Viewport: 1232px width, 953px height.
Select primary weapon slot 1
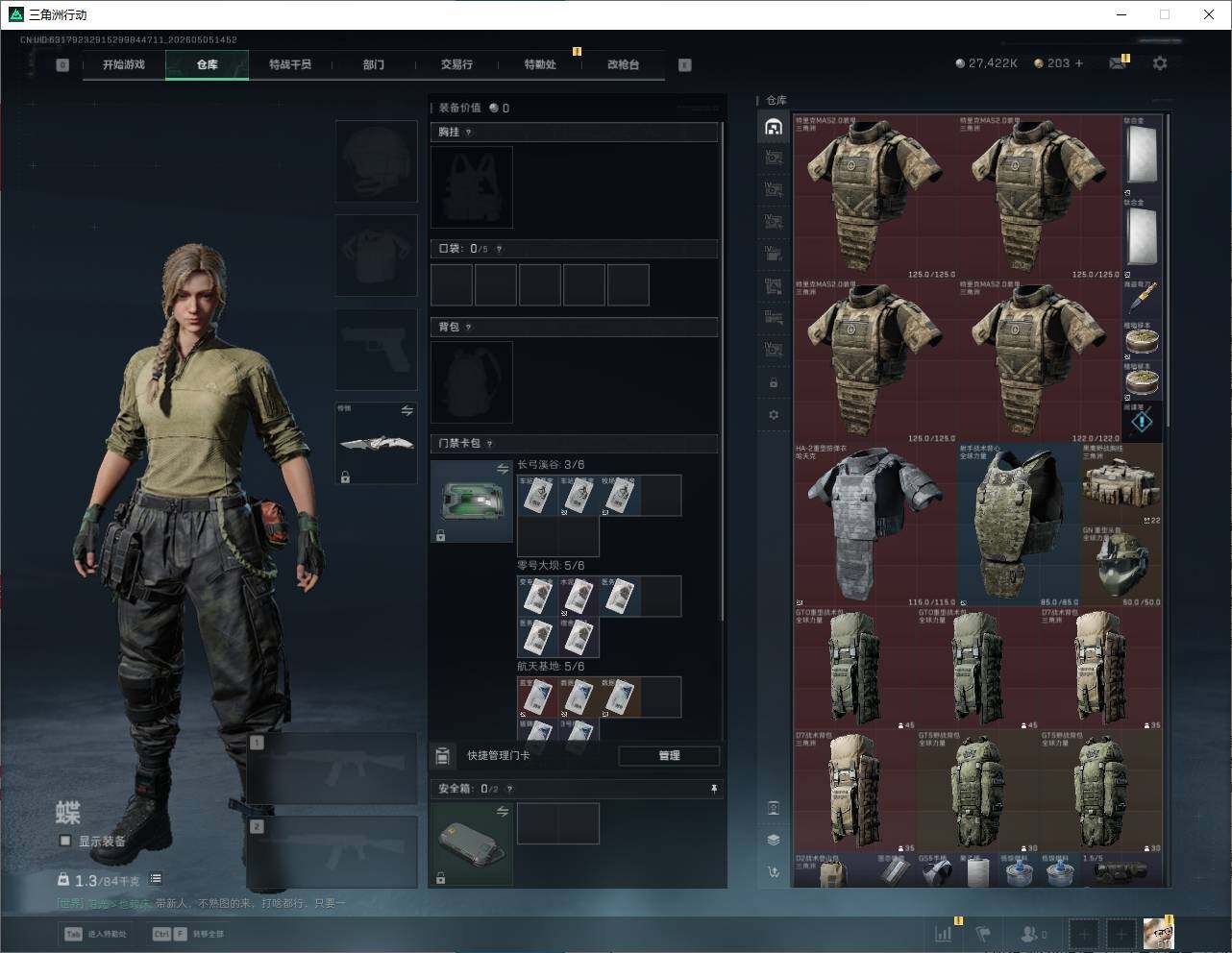point(333,769)
